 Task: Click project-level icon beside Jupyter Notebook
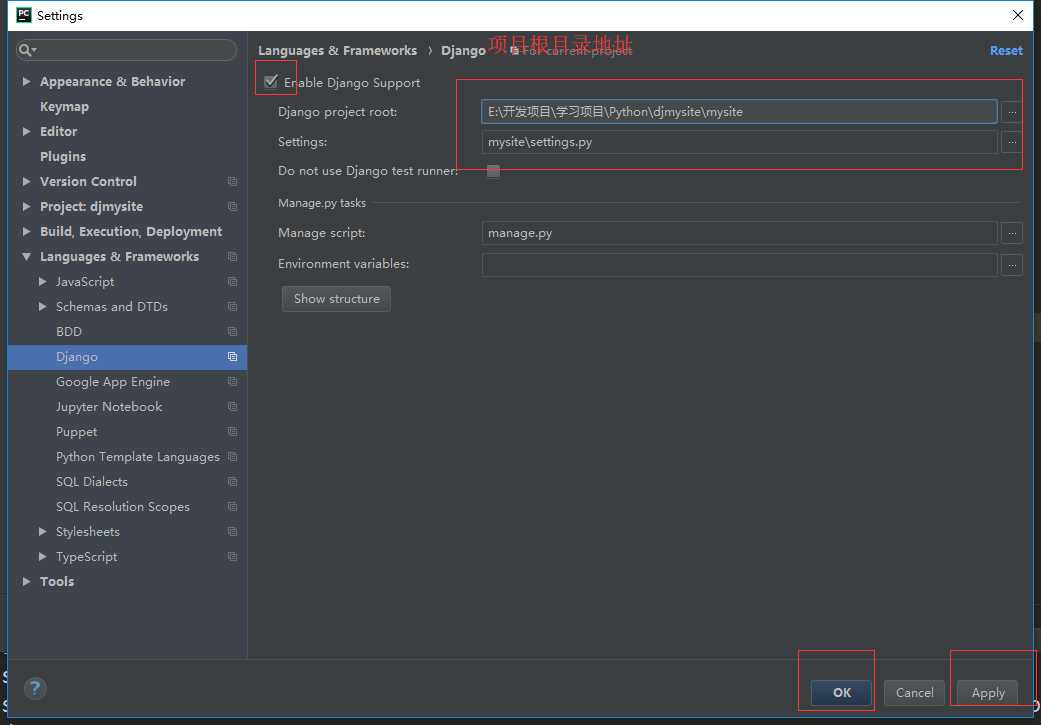[232, 407]
